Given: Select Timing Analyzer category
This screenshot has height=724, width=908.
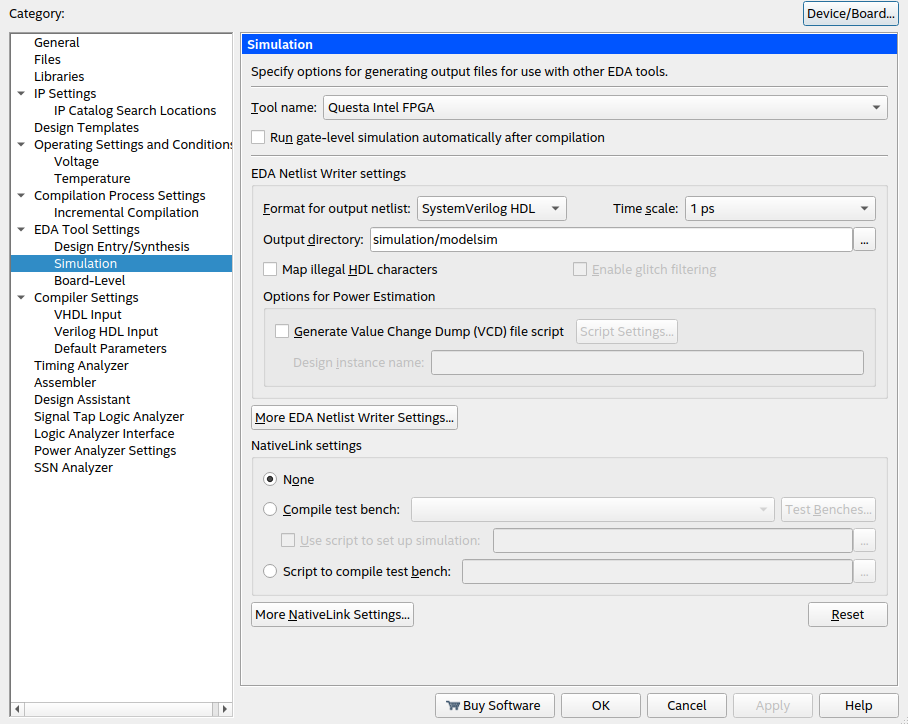Looking at the screenshot, I should point(81,365).
